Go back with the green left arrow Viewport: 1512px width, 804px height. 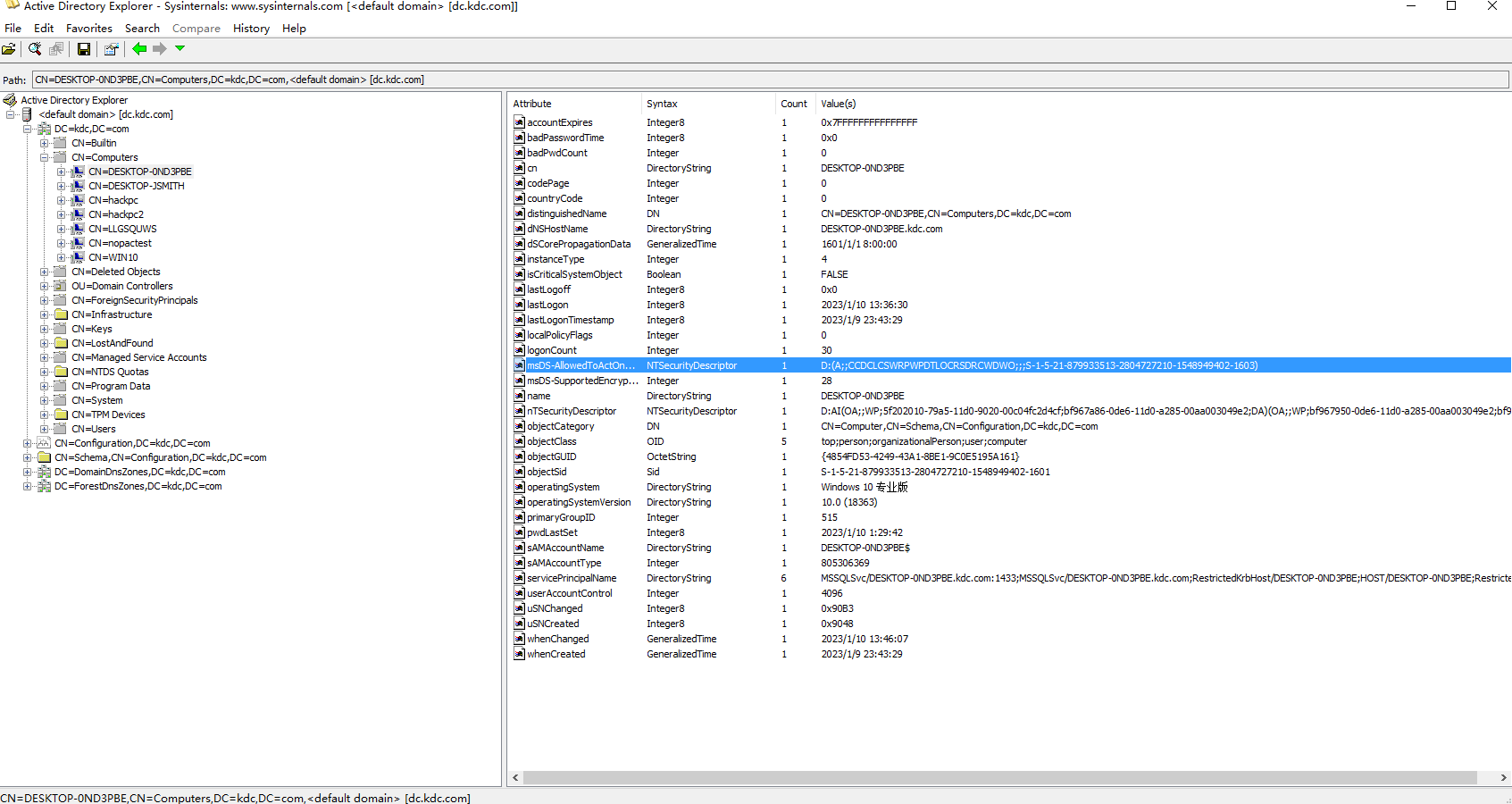[x=140, y=49]
